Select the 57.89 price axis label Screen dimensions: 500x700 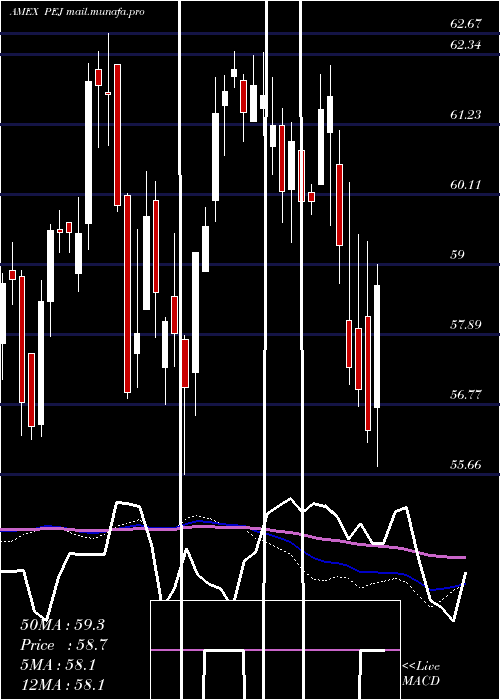466,324
